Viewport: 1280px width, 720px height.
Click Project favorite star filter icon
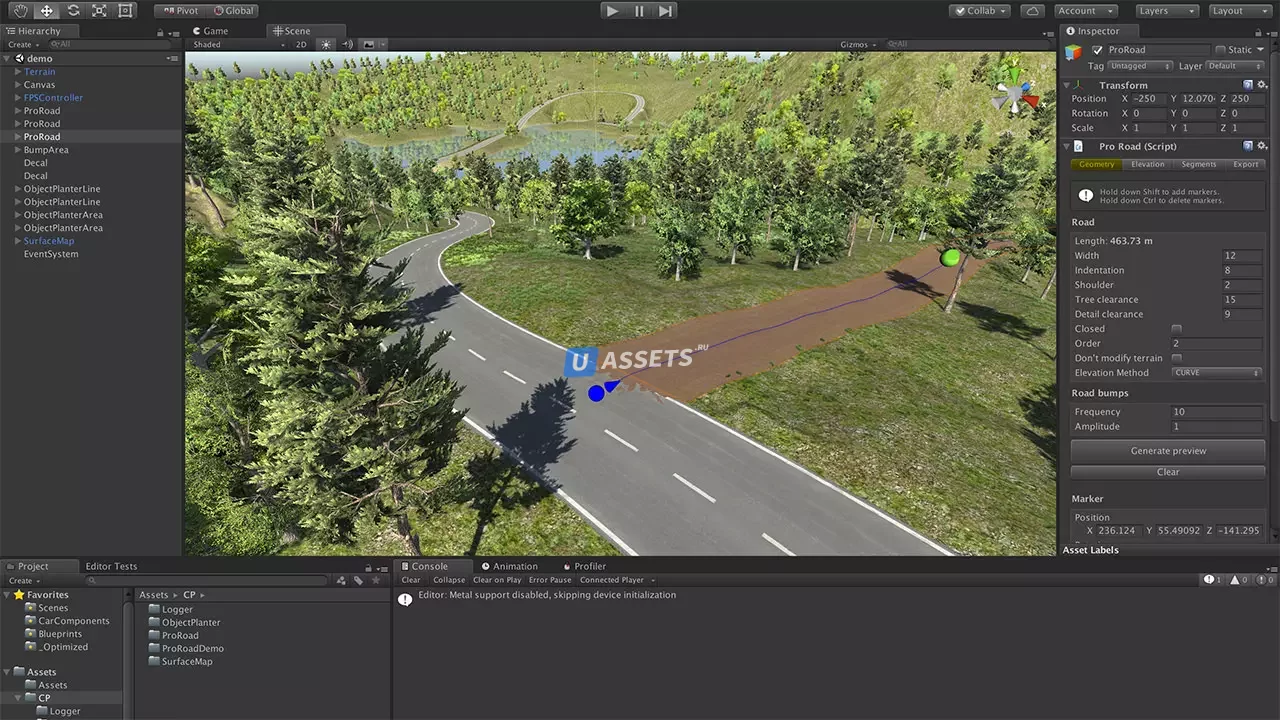(x=375, y=580)
